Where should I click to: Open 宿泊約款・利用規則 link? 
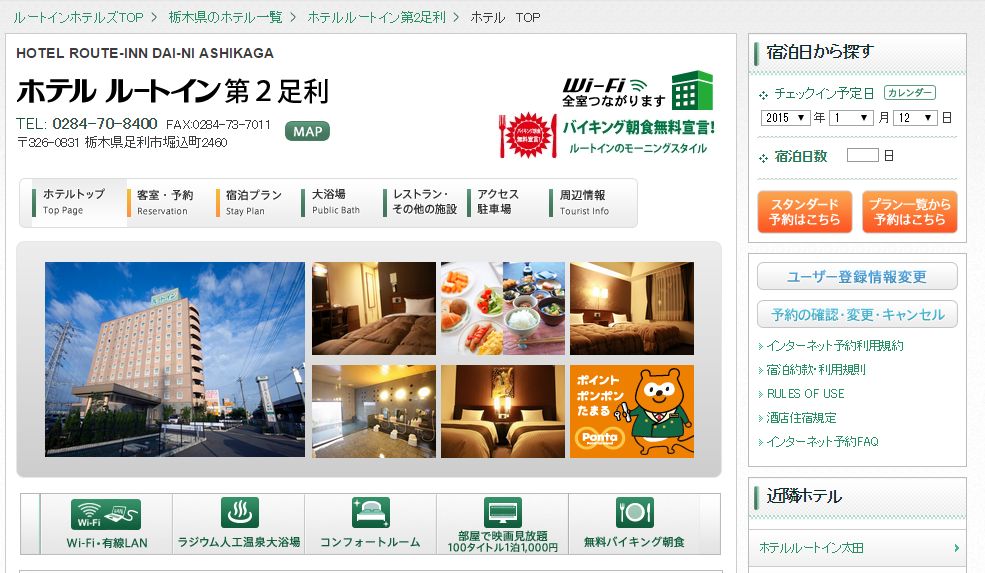tap(815, 369)
